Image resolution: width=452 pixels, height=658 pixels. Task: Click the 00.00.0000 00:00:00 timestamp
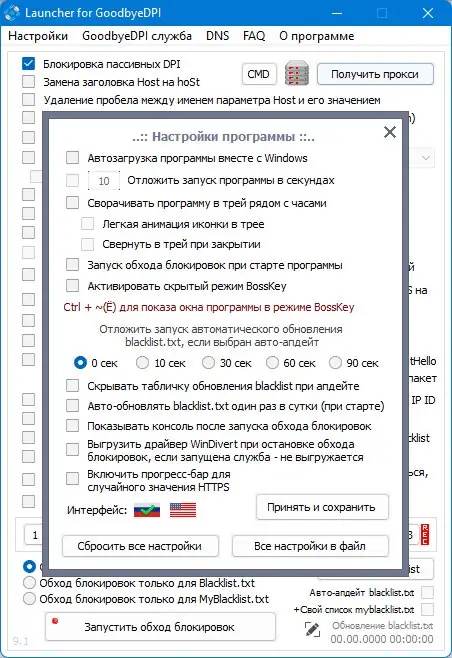tap(382, 639)
